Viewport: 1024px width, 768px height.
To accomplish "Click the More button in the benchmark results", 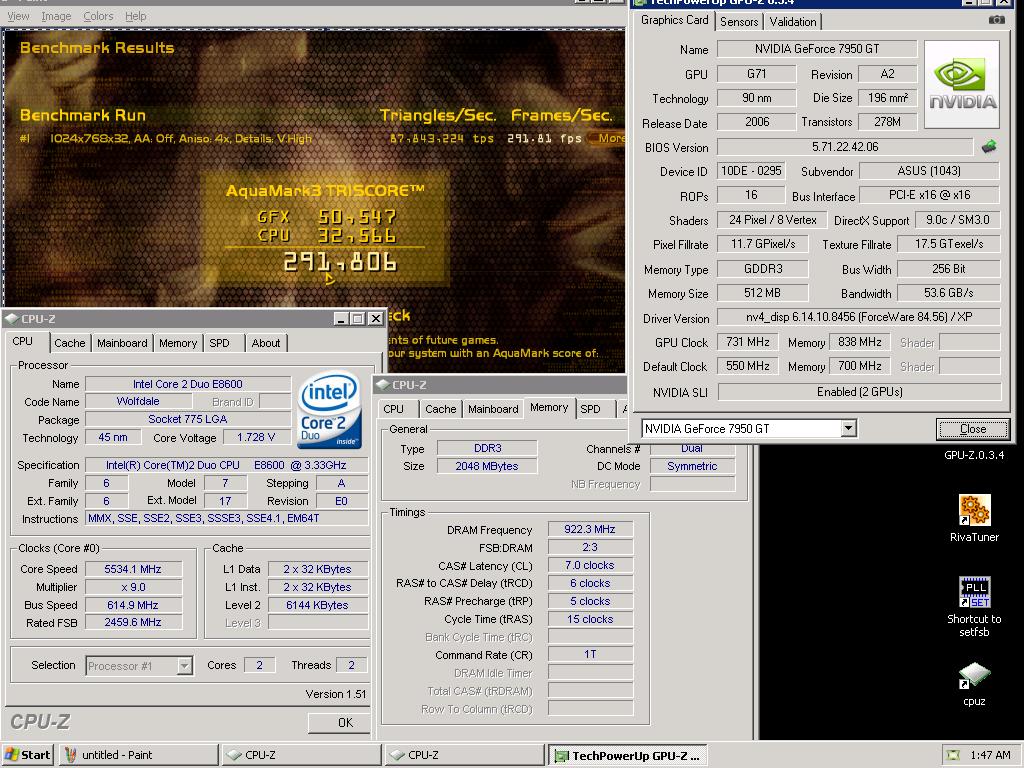I will 607,138.
